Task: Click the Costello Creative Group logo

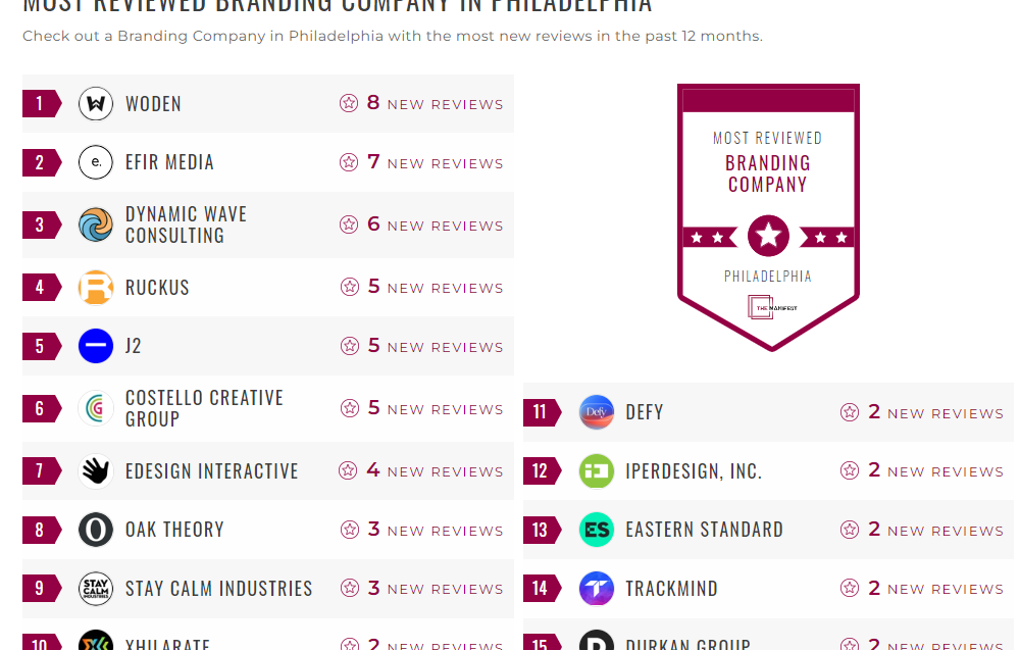Action: (96, 408)
